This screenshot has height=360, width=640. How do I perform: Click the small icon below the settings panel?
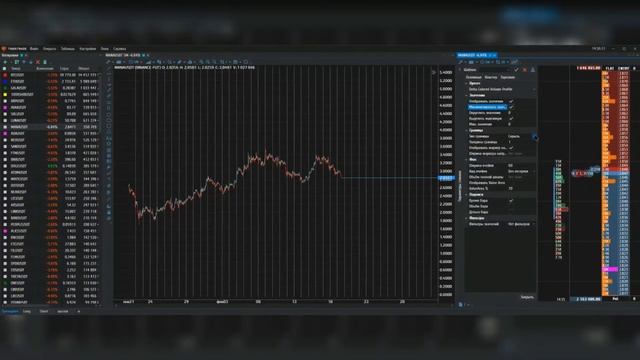click(461, 304)
